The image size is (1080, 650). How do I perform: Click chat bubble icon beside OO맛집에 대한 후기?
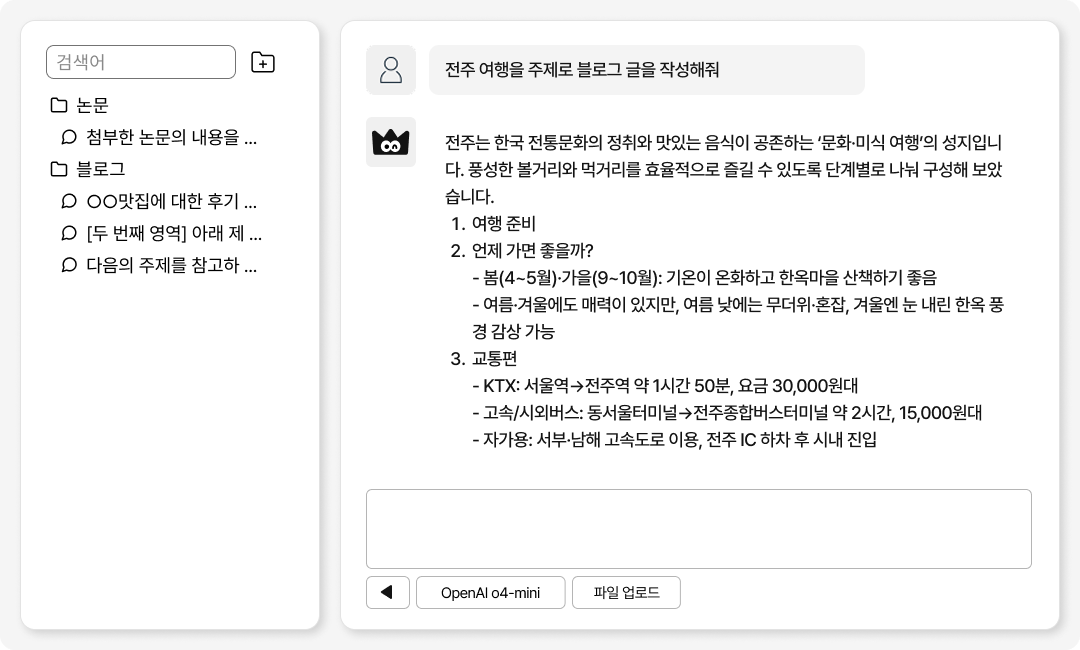point(69,201)
